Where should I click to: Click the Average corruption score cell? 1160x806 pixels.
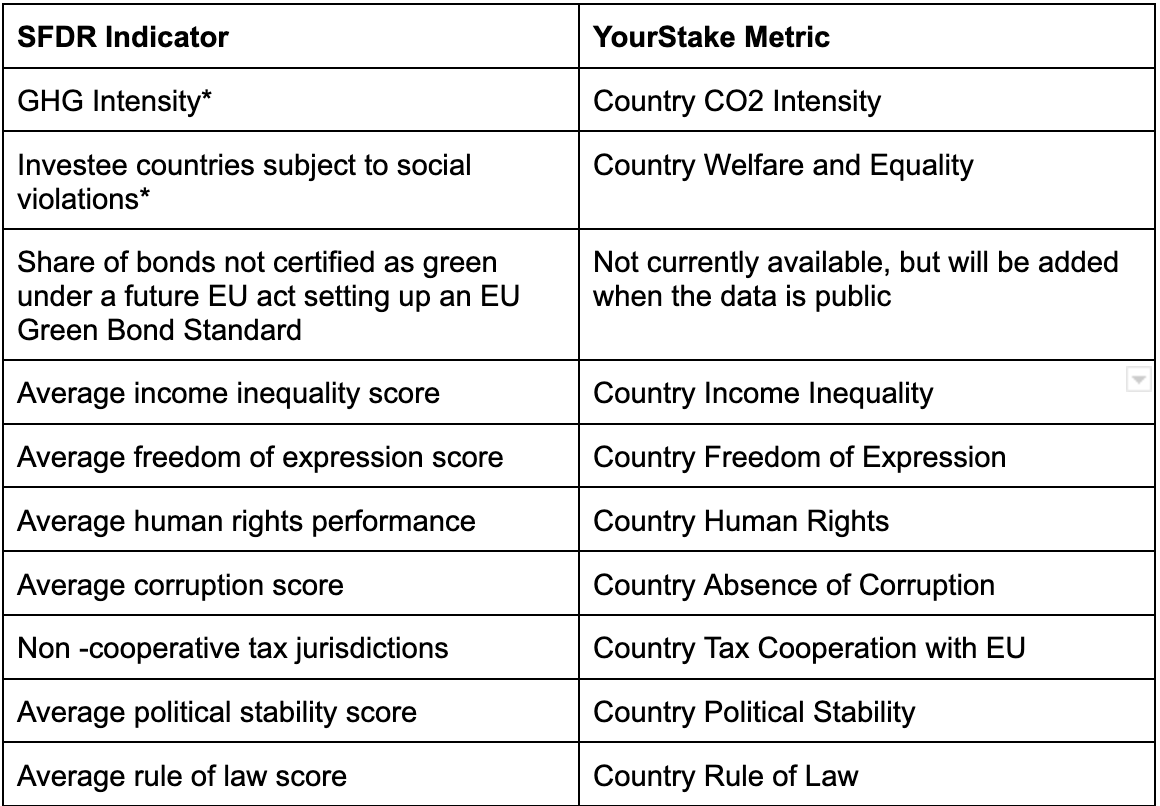coord(291,583)
